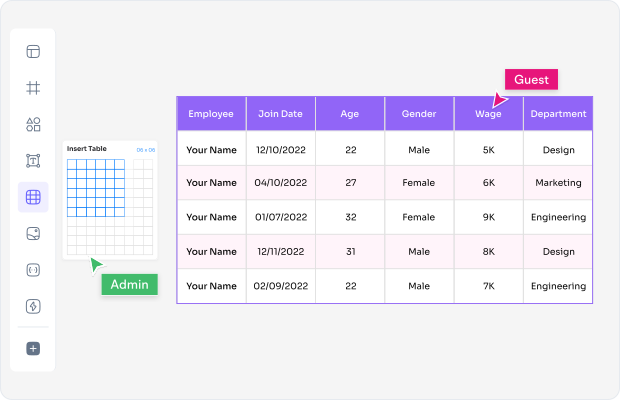This screenshot has width=620, height=400.
Task: Click the highlighted table tool icon
Action: pos(33,197)
